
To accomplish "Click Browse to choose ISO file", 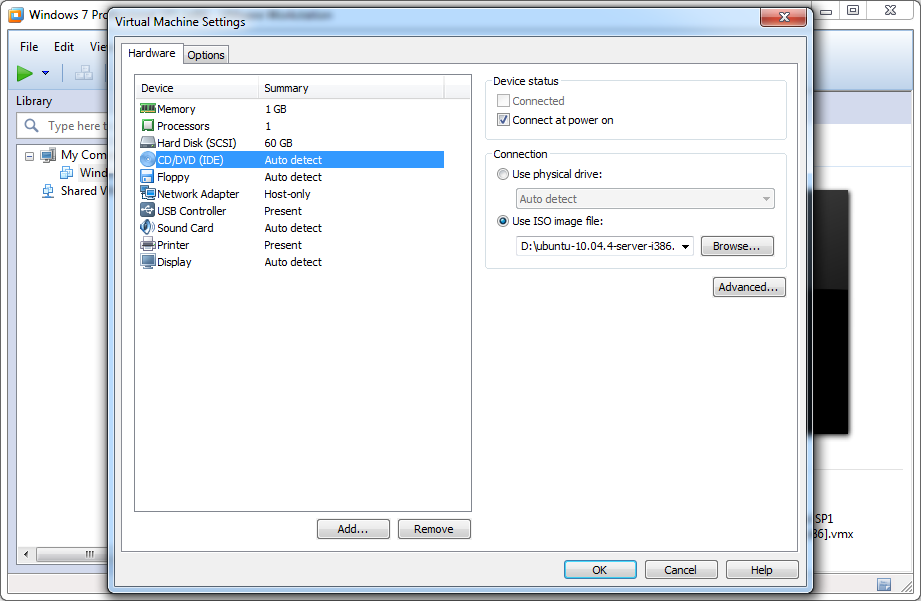I will point(737,246).
